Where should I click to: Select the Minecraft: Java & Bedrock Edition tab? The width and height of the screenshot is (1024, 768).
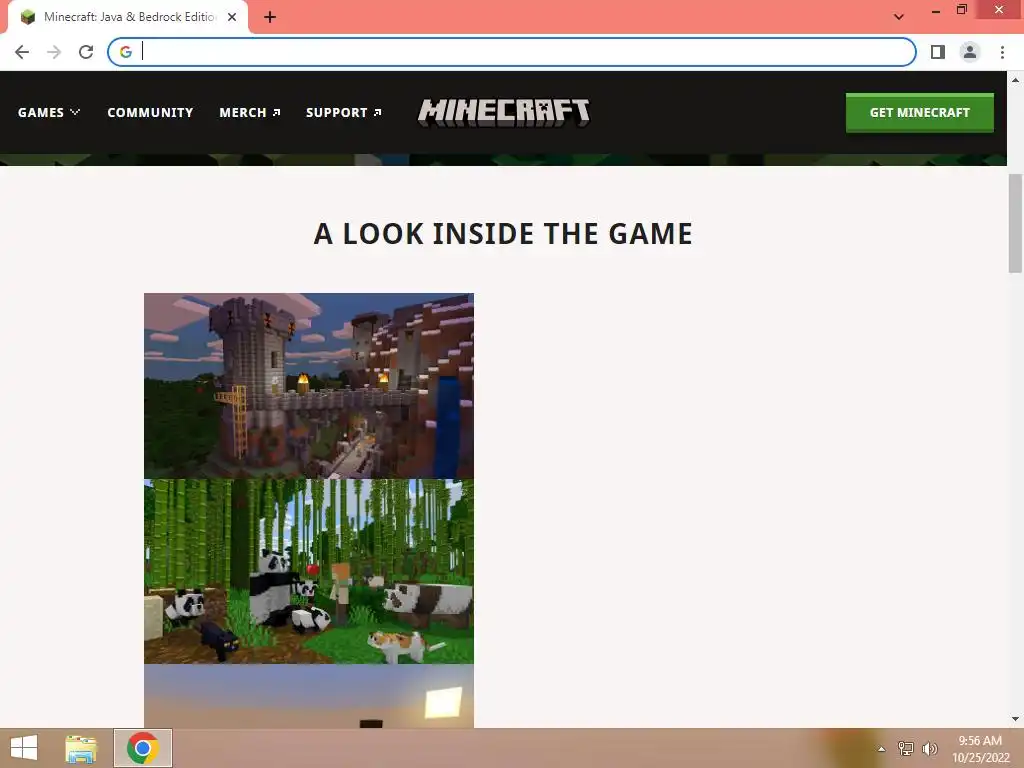point(129,17)
